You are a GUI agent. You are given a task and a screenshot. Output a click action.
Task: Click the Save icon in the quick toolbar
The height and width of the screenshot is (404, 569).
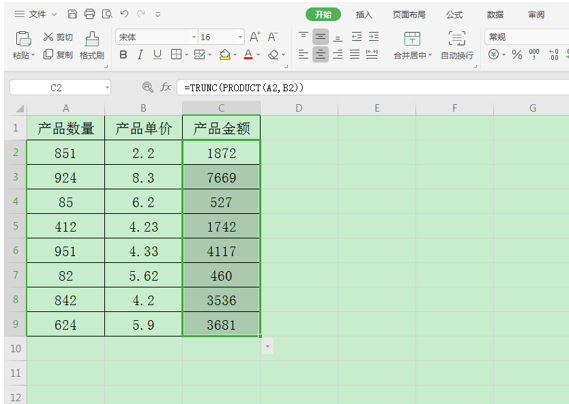pyautogui.click(x=73, y=14)
